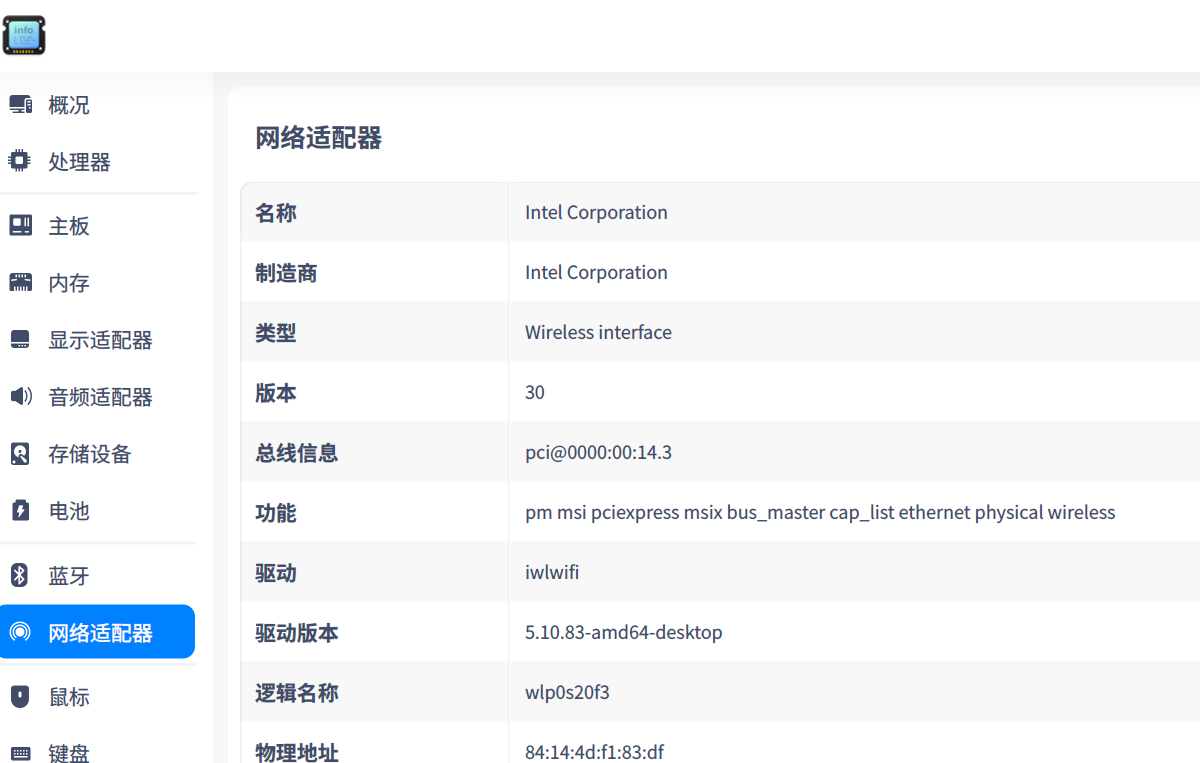Select the 内存 memory module icon
This screenshot has height=763, width=1200.
pos(20,283)
